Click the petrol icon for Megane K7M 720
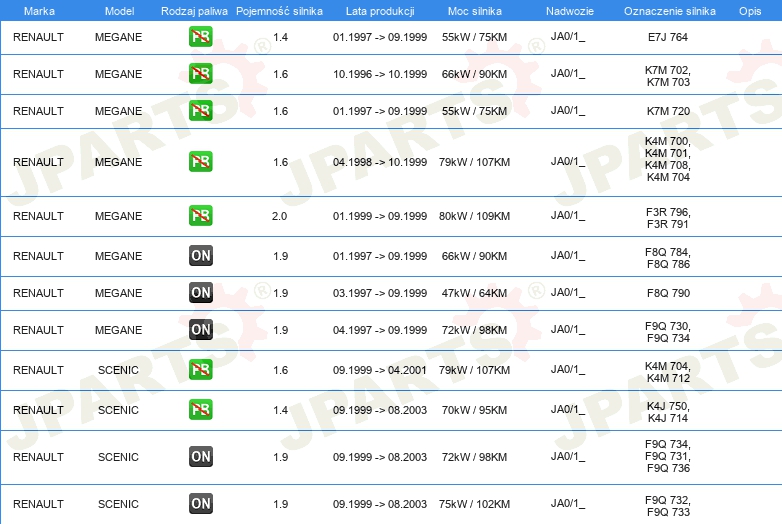782x524 pixels. point(200,111)
